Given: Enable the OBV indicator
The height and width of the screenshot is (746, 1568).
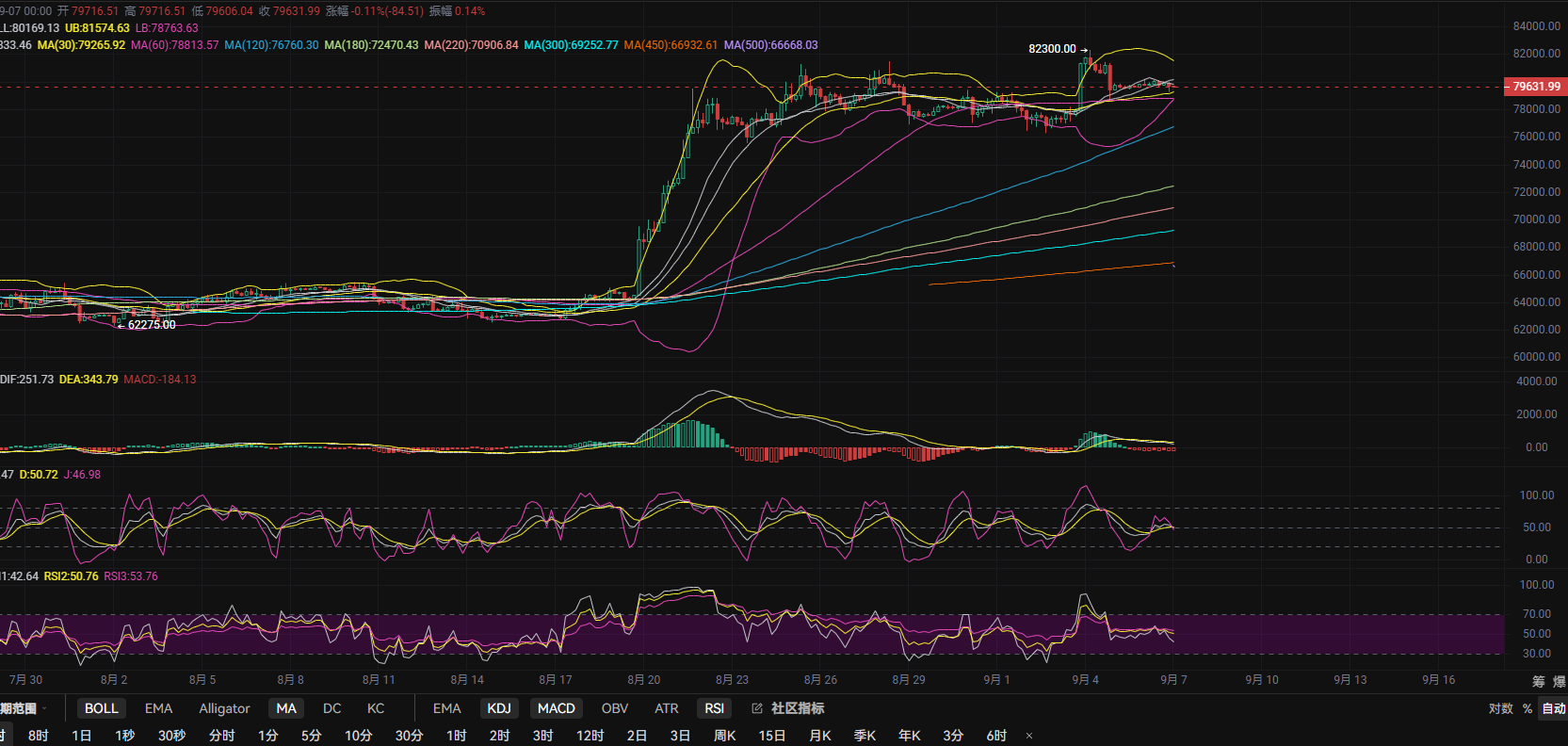Looking at the screenshot, I should point(615,708).
